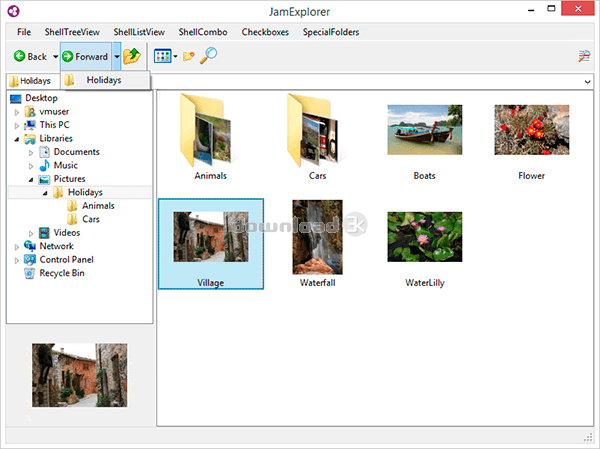Select Desktop in the tree

pyautogui.click(x=41, y=98)
